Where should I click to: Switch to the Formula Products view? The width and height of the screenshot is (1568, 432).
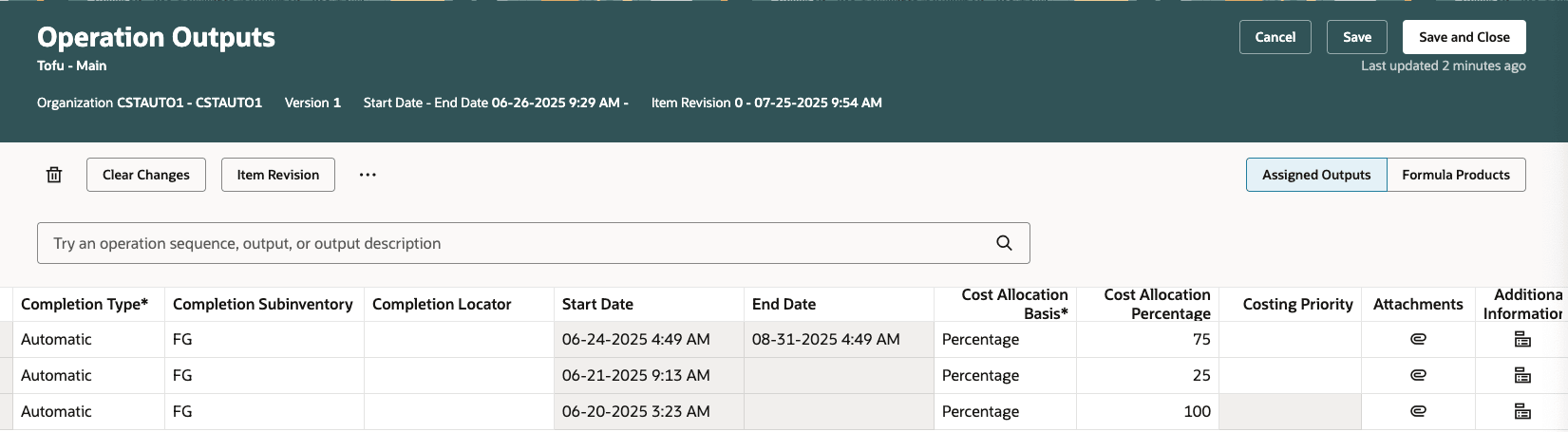[x=1455, y=175]
